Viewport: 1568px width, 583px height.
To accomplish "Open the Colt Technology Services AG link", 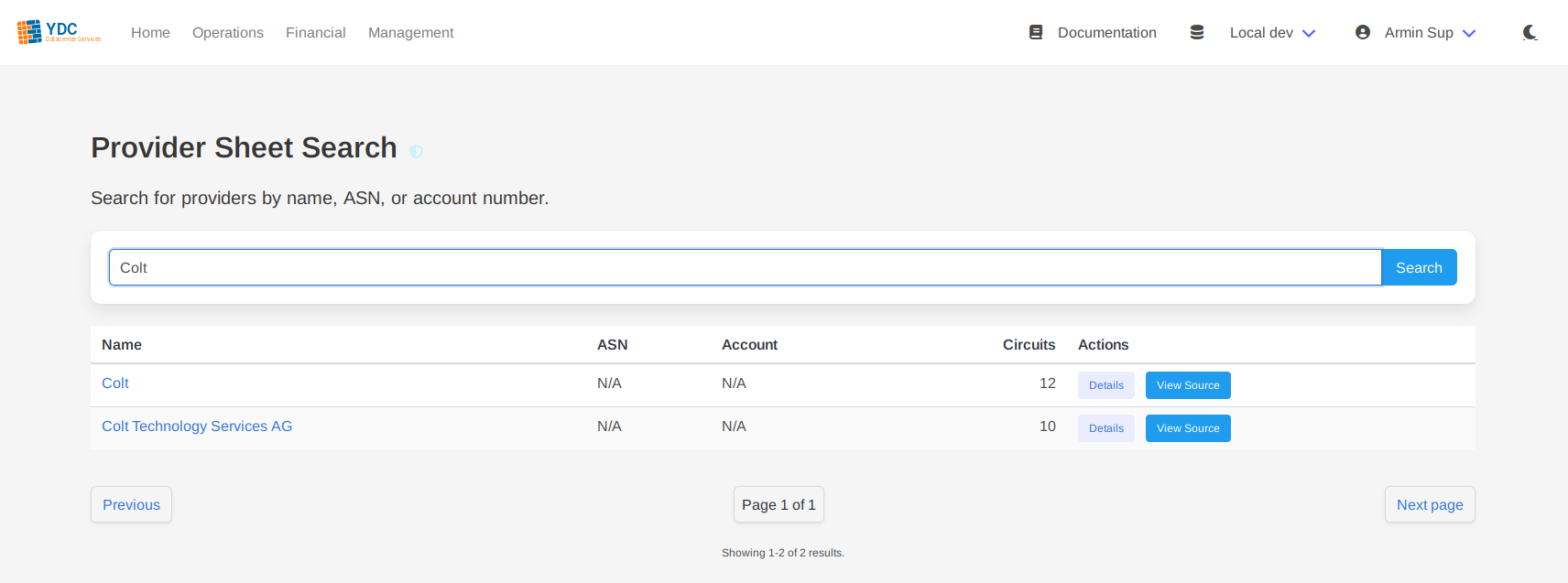I will pos(197,426).
